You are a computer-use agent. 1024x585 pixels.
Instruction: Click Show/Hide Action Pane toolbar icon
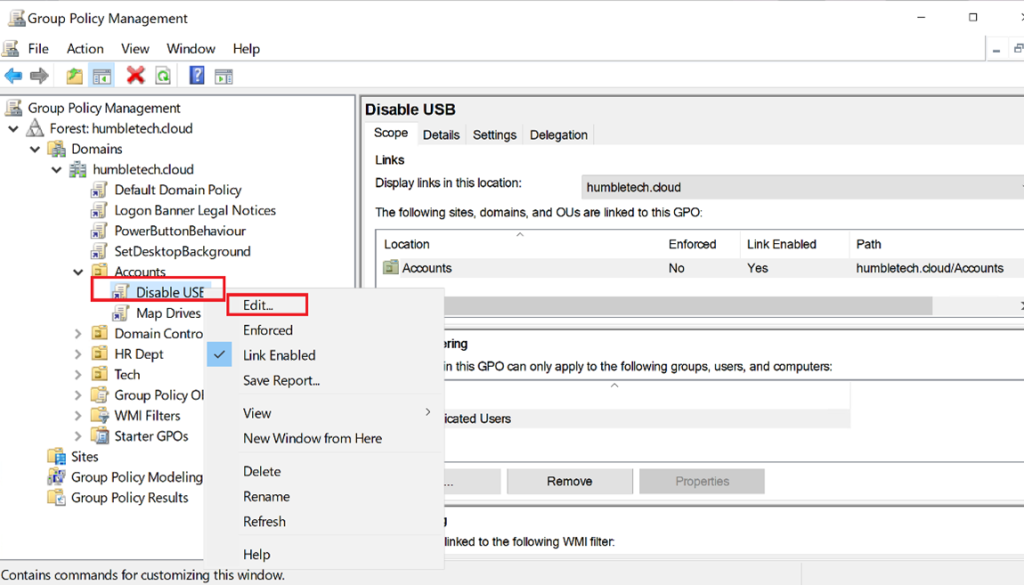click(223, 76)
